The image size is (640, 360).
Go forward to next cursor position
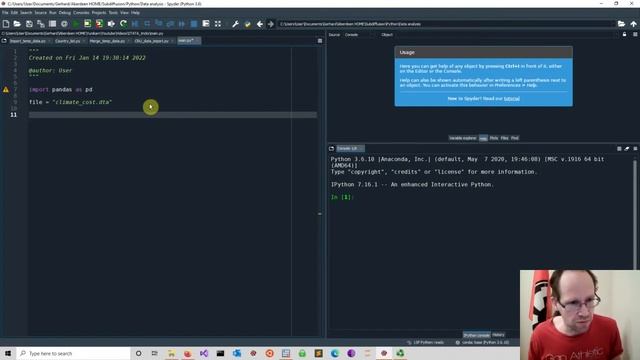[271, 24]
